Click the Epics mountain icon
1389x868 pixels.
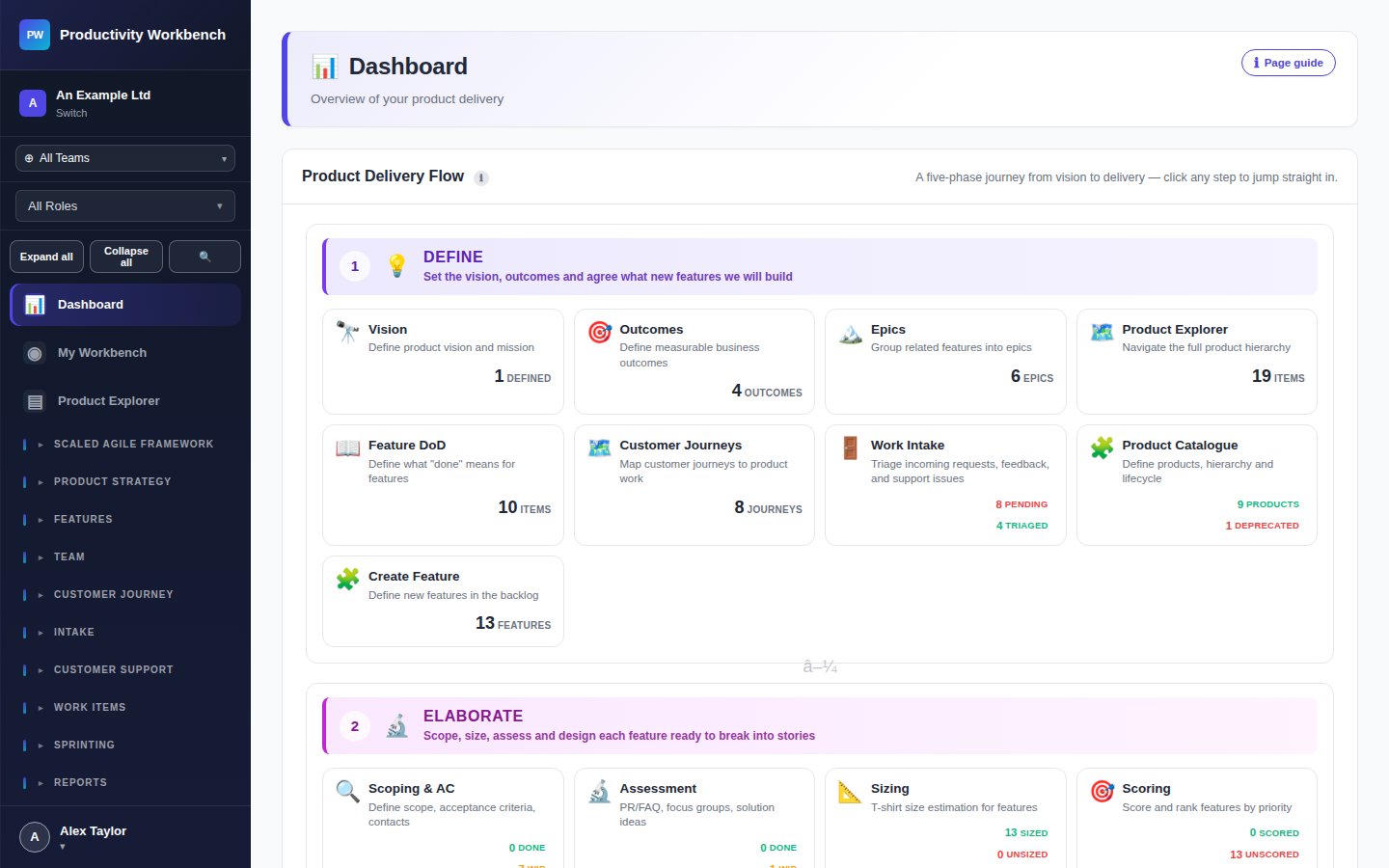click(851, 333)
